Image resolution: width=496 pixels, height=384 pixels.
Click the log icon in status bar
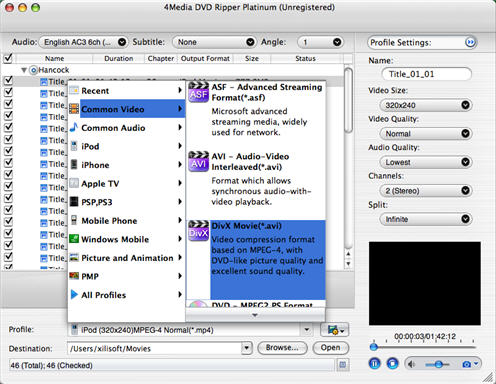coord(342,365)
